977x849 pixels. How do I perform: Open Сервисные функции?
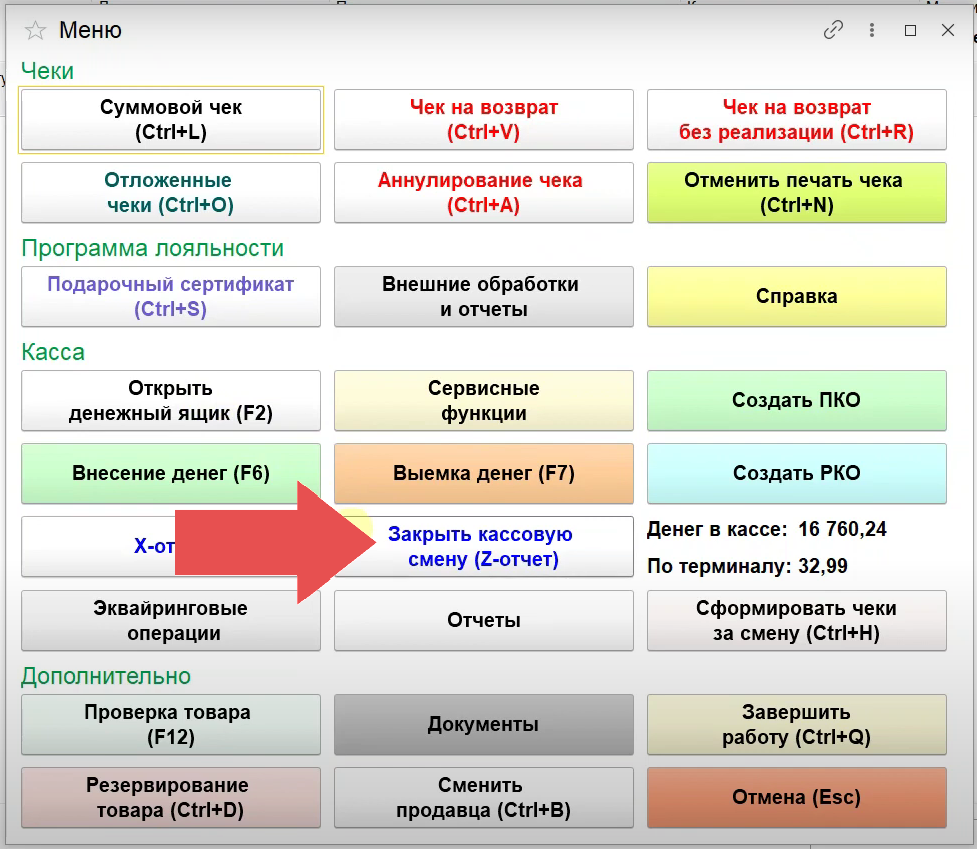click(484, 401)
